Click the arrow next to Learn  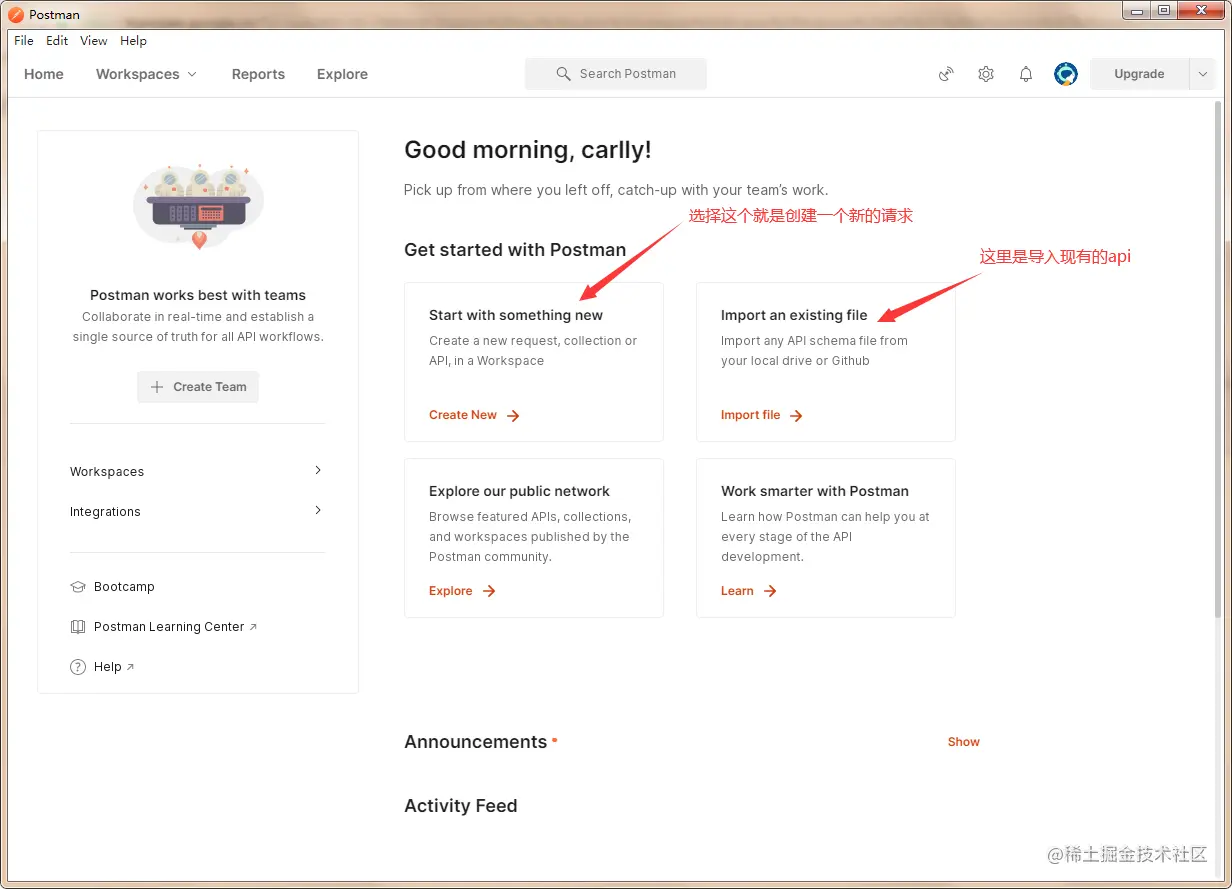pyautogui.click(x=770, y=591)
